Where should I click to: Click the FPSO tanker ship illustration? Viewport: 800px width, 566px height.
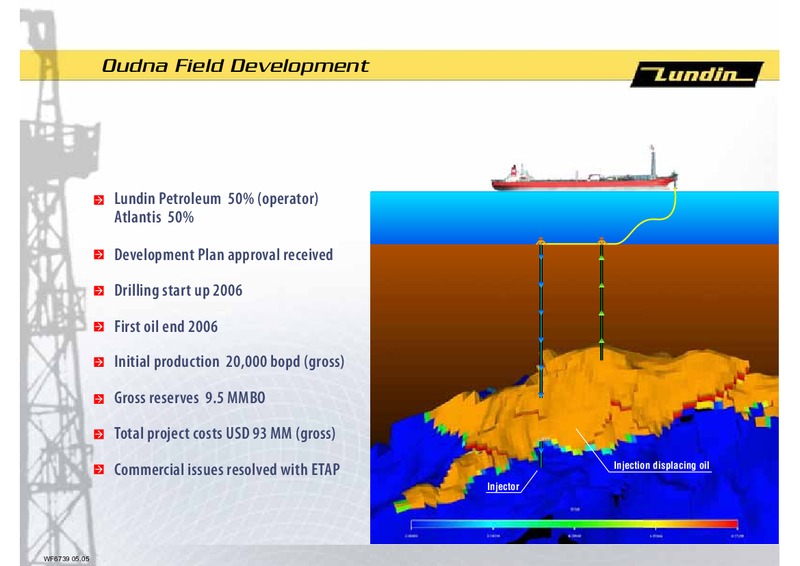585,170
